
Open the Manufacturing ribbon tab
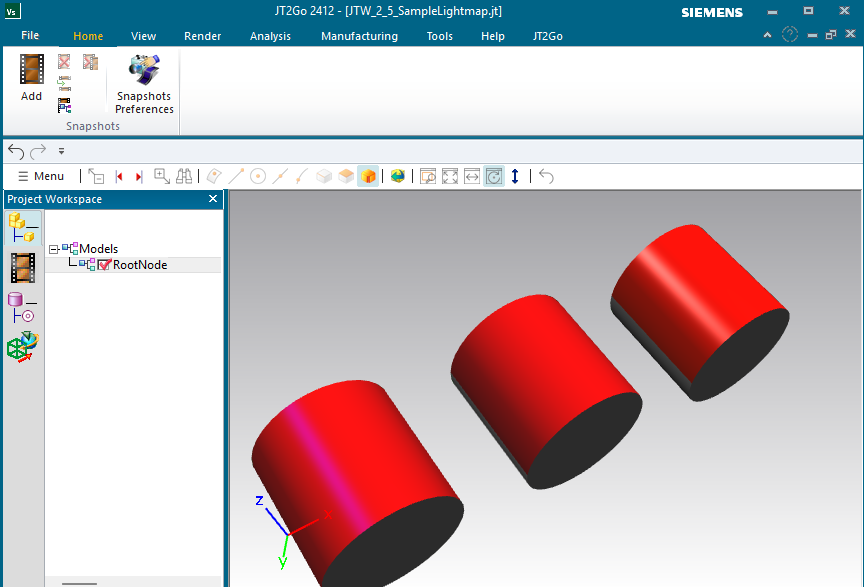[359, 36]
